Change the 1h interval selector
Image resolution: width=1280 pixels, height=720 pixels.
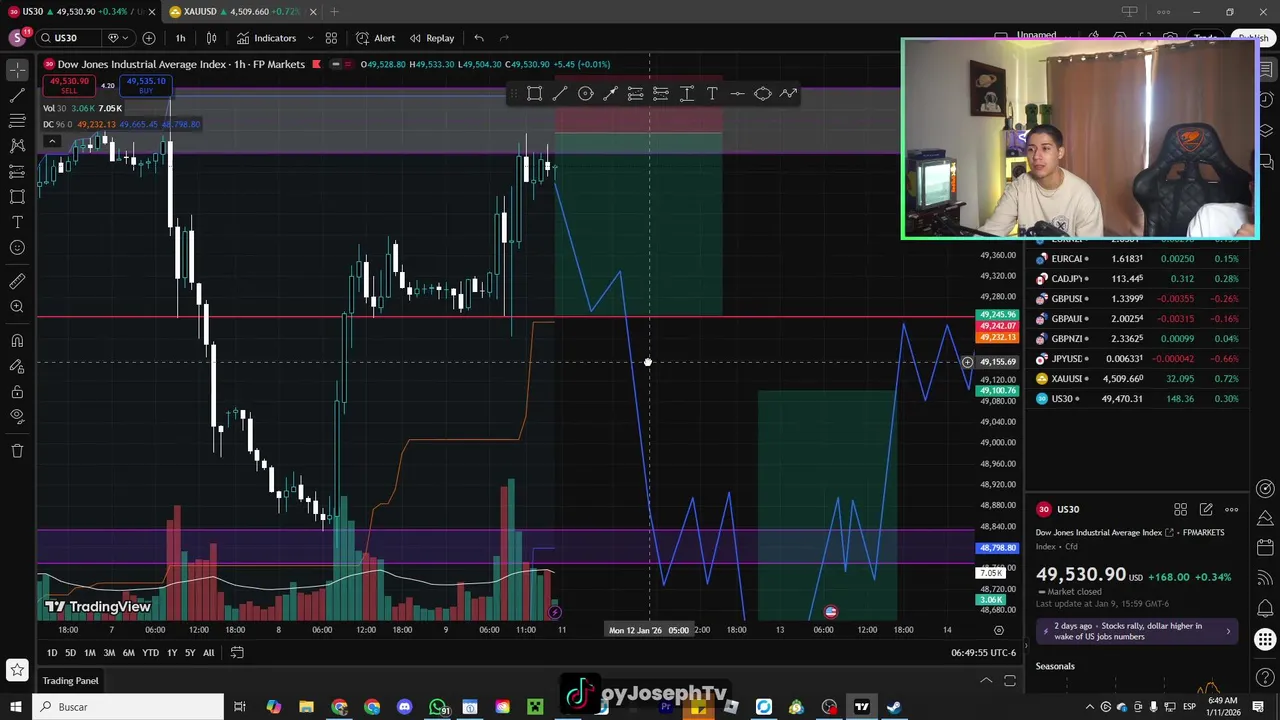(181, 38)
